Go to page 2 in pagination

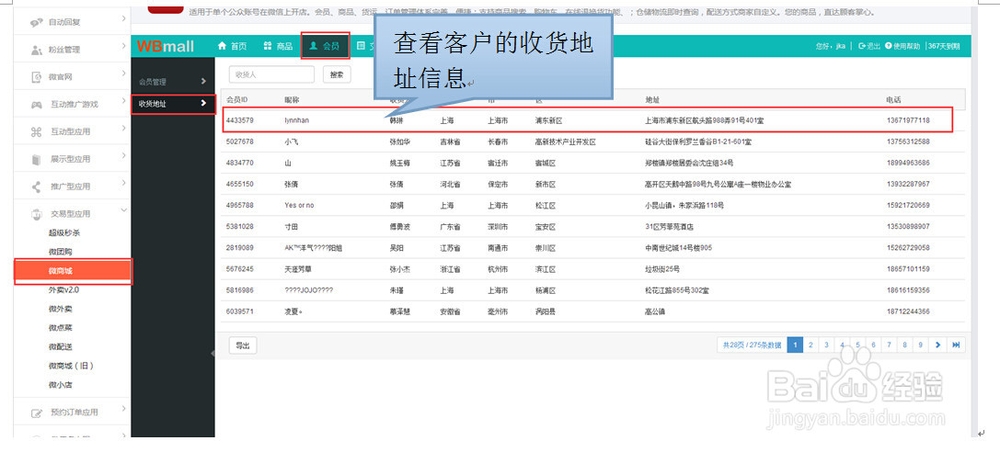[811, 345]
